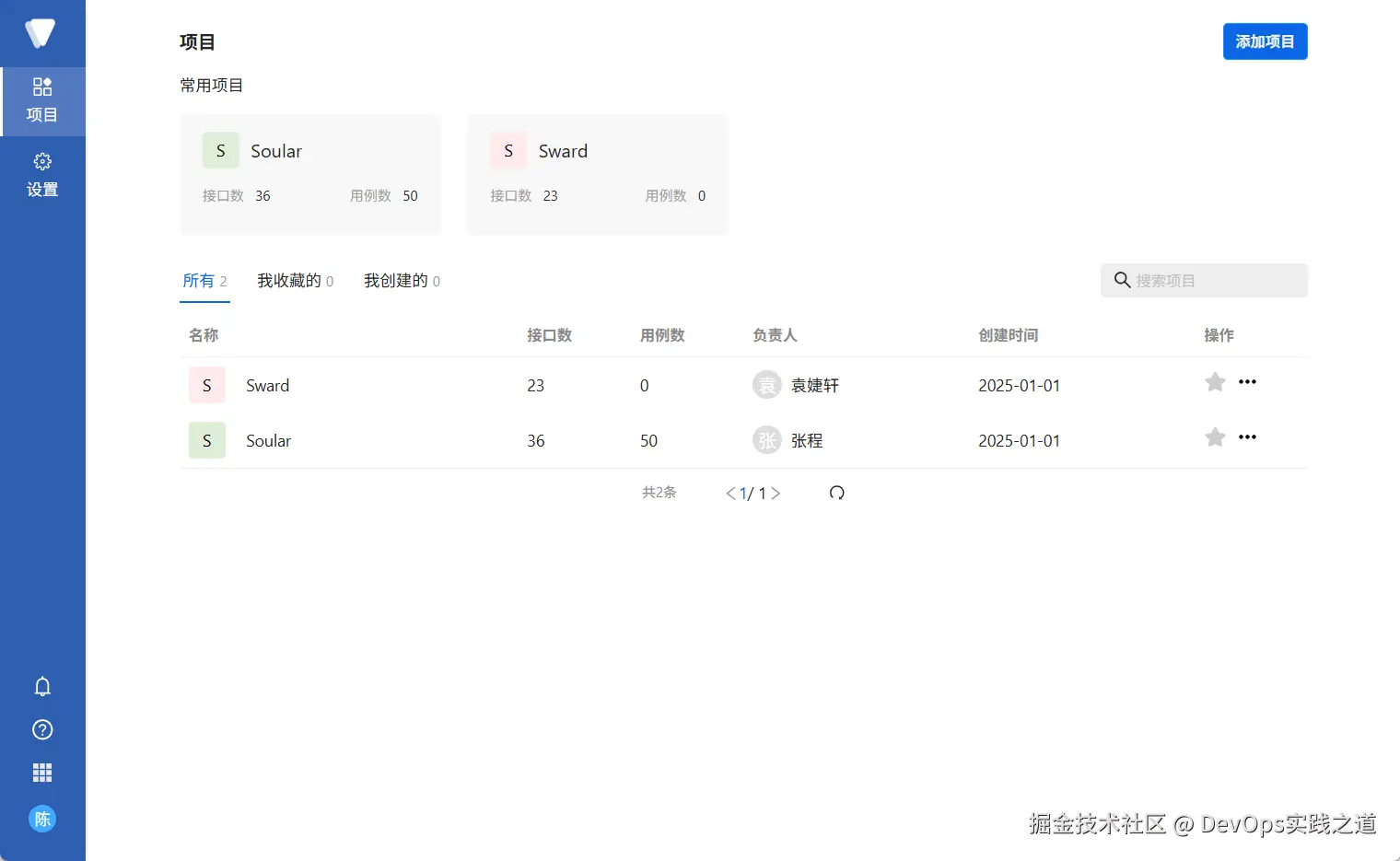Click Soular row's green S icon
Image resolution: width=1400 pixels, height=861 pixels.
click(207, 440)
